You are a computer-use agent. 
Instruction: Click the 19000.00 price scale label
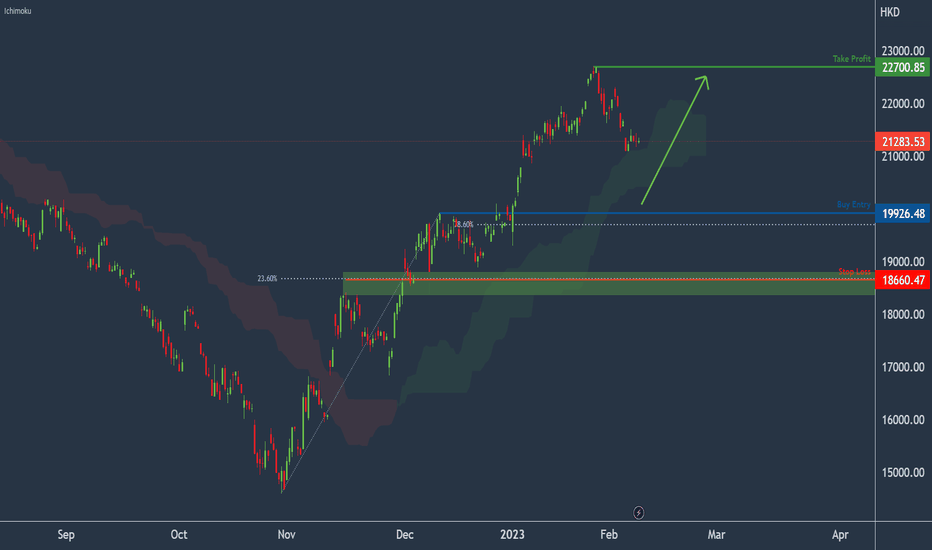pos(903,262)
